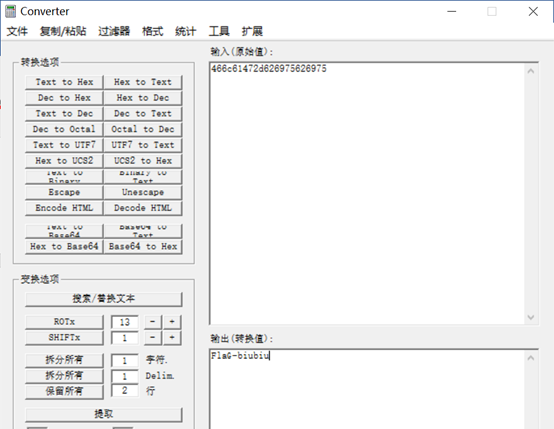This screenshot has width=554, height=429.
Task: Click the hex string 466c61472d626975626975
Action: 269,69
